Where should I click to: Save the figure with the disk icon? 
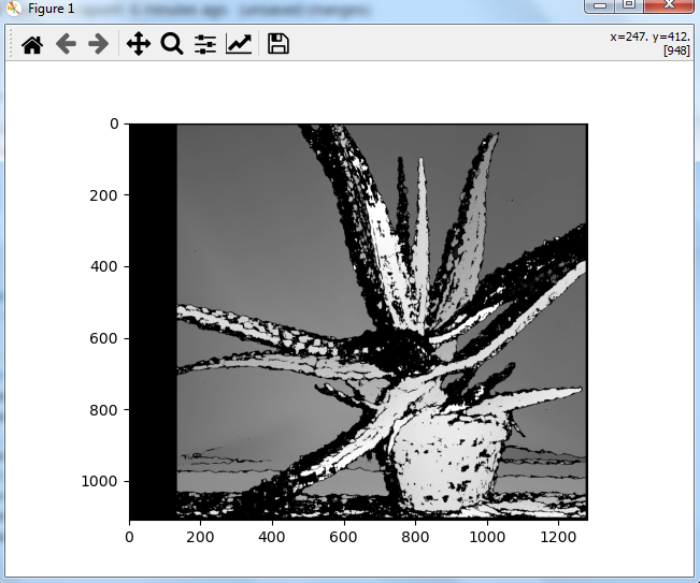(x=278, y=44)
